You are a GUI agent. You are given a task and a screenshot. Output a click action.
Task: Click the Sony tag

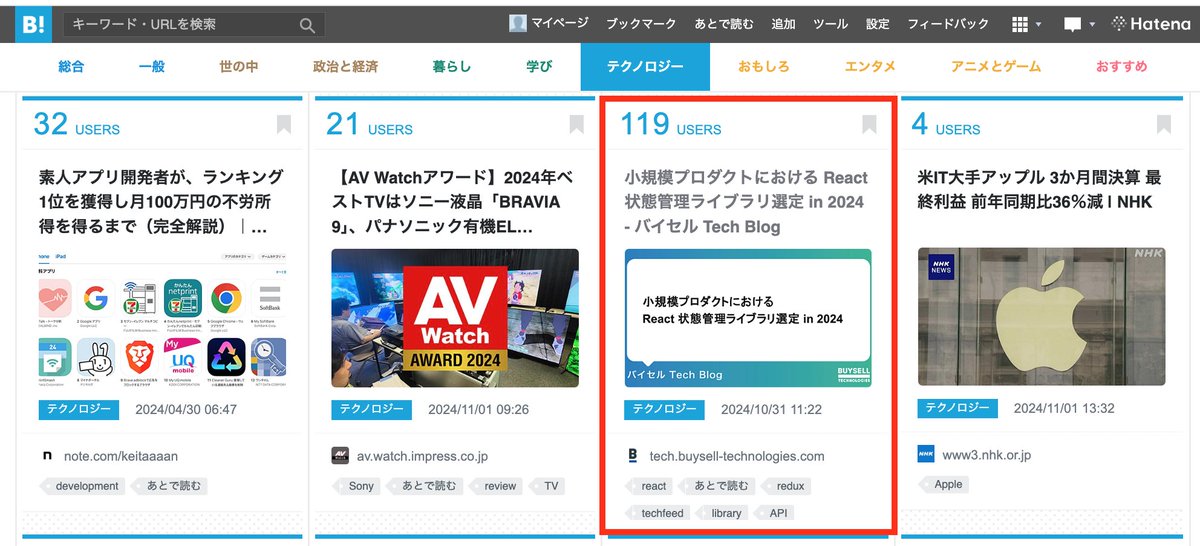coord(358,486)
